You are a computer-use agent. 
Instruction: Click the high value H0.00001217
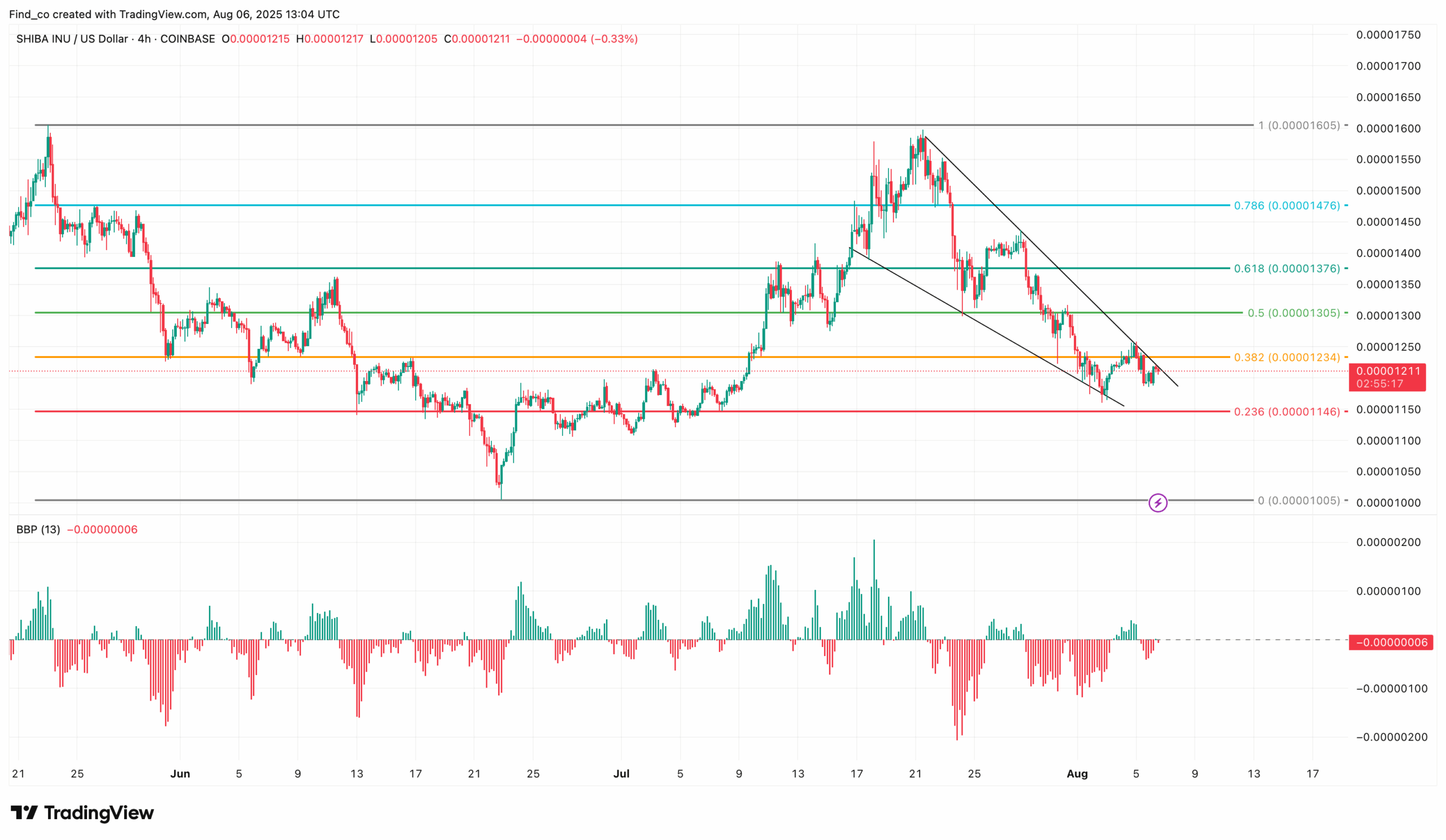pos(330,39)
